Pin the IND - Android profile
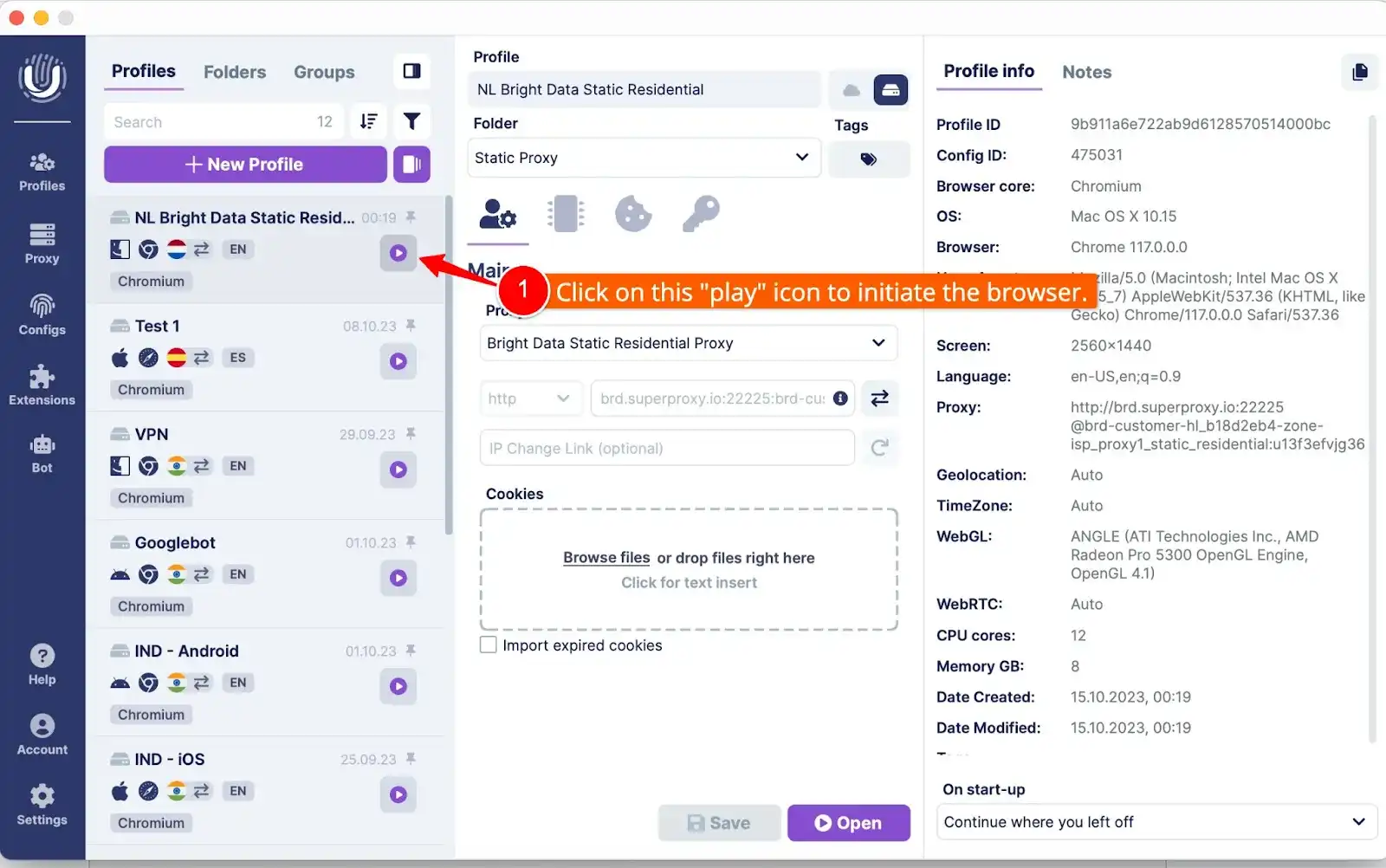 click(x=411, y=650)
